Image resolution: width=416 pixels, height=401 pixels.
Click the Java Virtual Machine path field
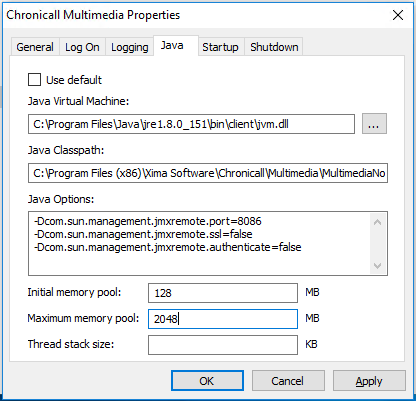(191, 124)
